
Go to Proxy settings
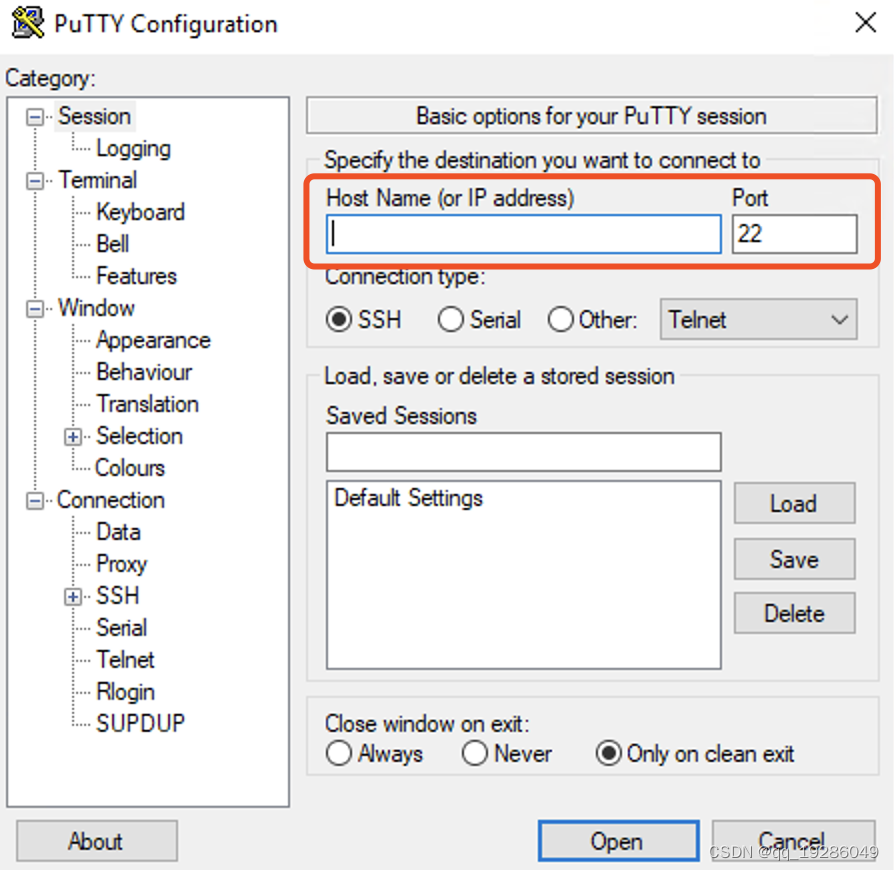click(122, 564)
